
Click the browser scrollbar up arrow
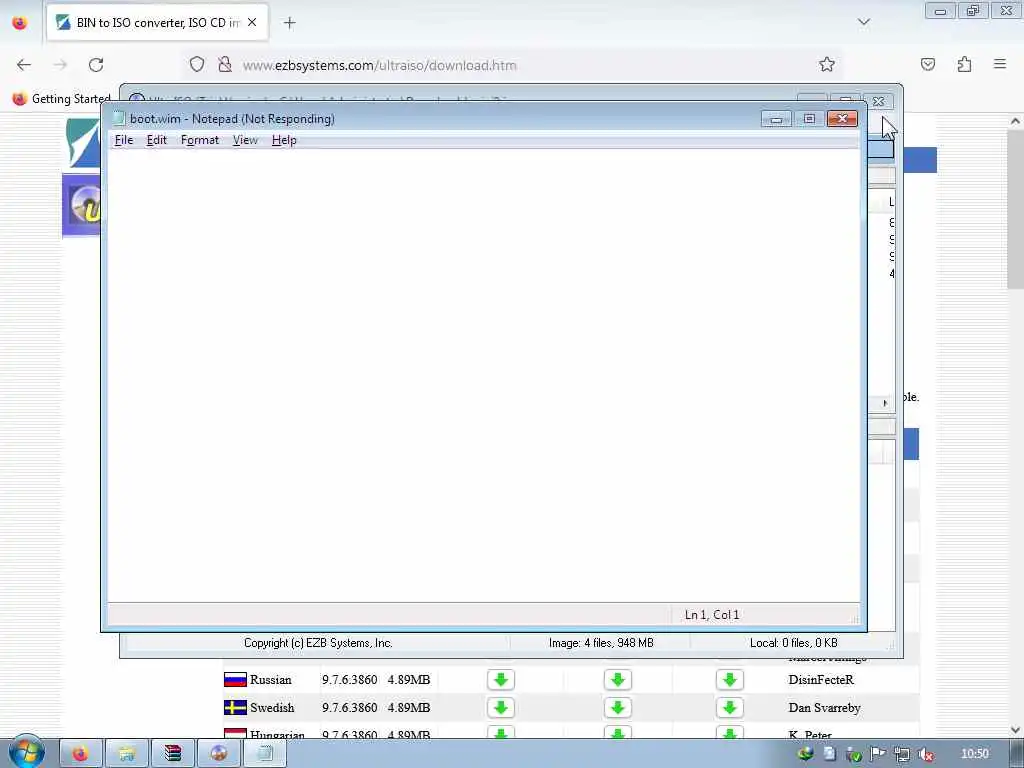coord(1015,121)
